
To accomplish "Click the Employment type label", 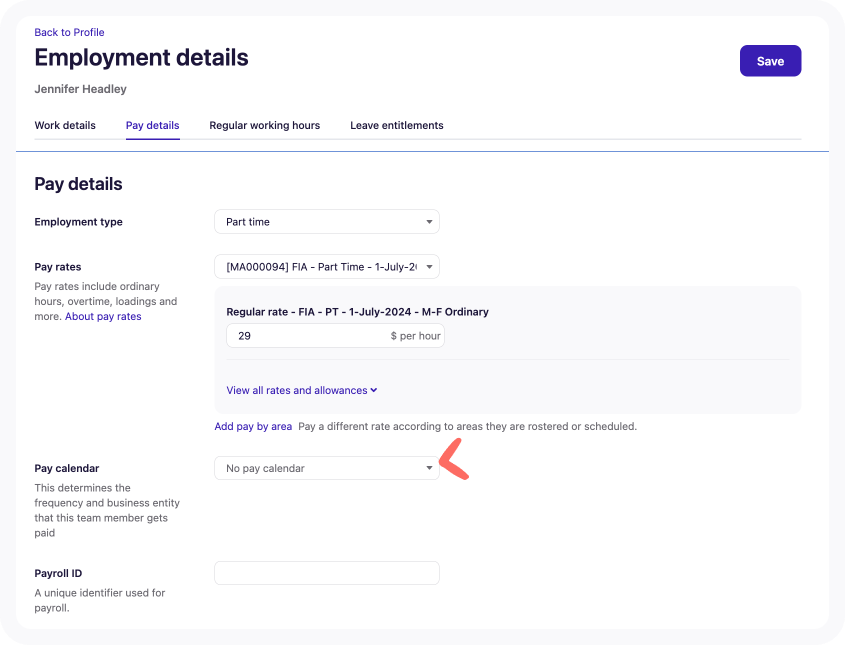I will point(78,222).
